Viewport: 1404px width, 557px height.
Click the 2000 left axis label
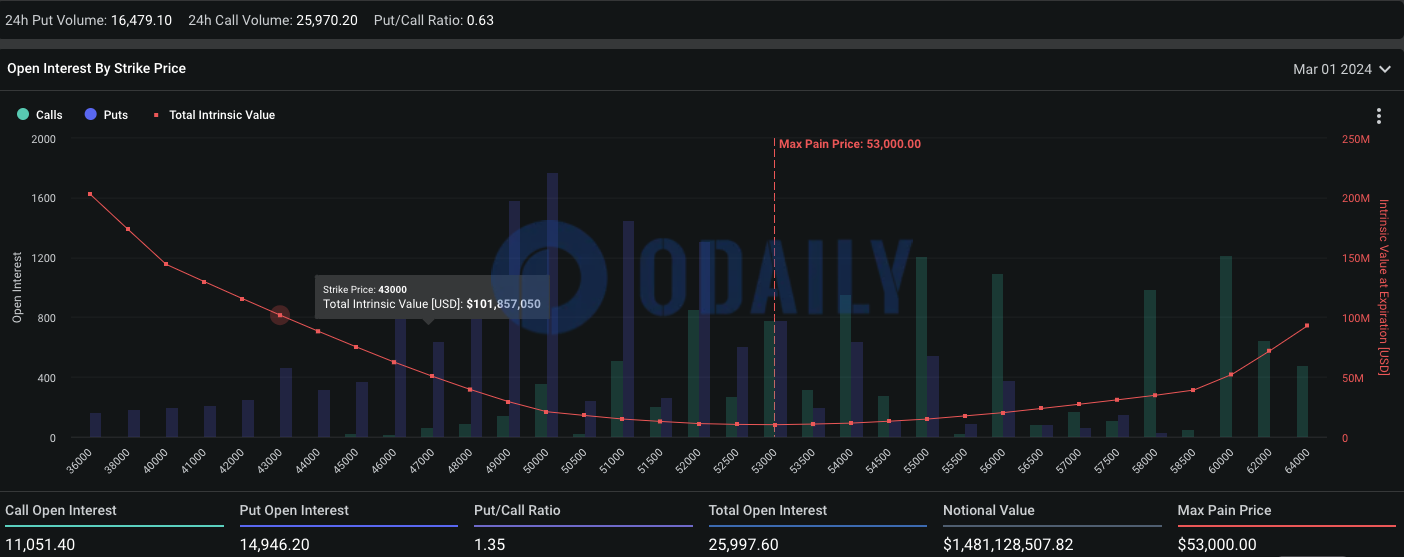click(x=43, y=139)
